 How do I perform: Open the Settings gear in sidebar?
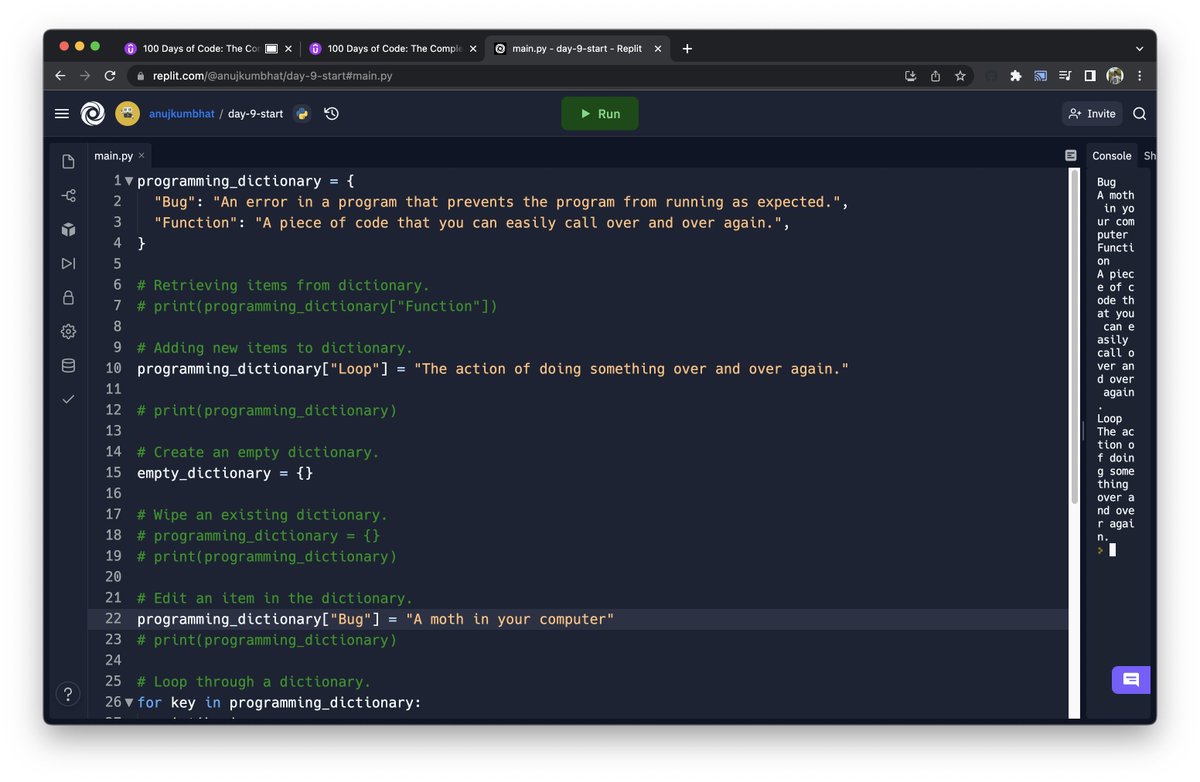coord(68,331)
